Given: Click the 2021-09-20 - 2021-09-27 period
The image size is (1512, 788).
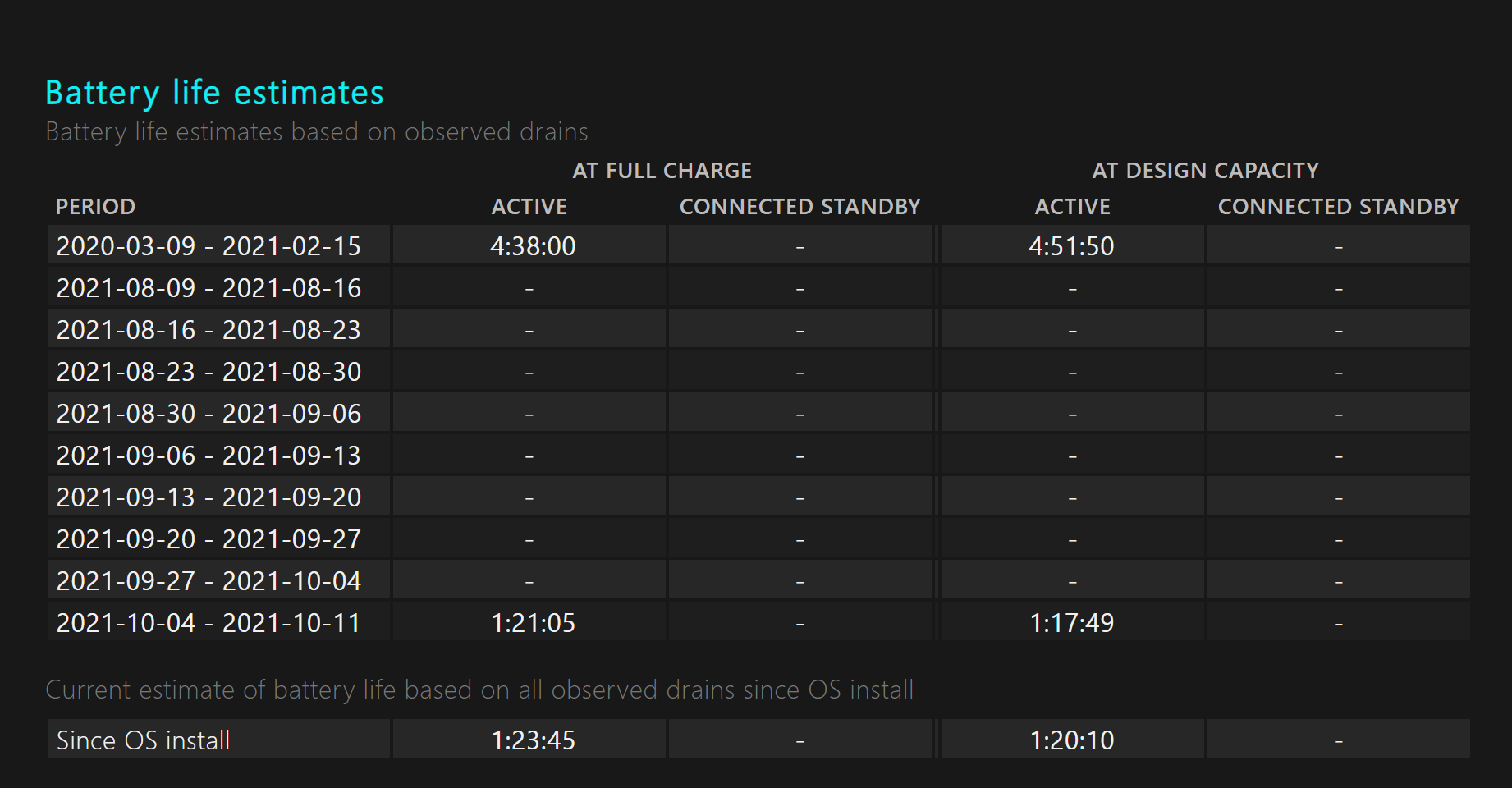Looking at the screenshot, I should pyautogui.click(x=208, y=539).
